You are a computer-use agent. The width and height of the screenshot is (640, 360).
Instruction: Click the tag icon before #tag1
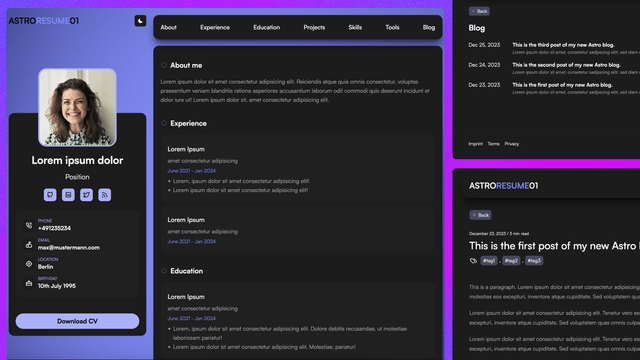473,260
